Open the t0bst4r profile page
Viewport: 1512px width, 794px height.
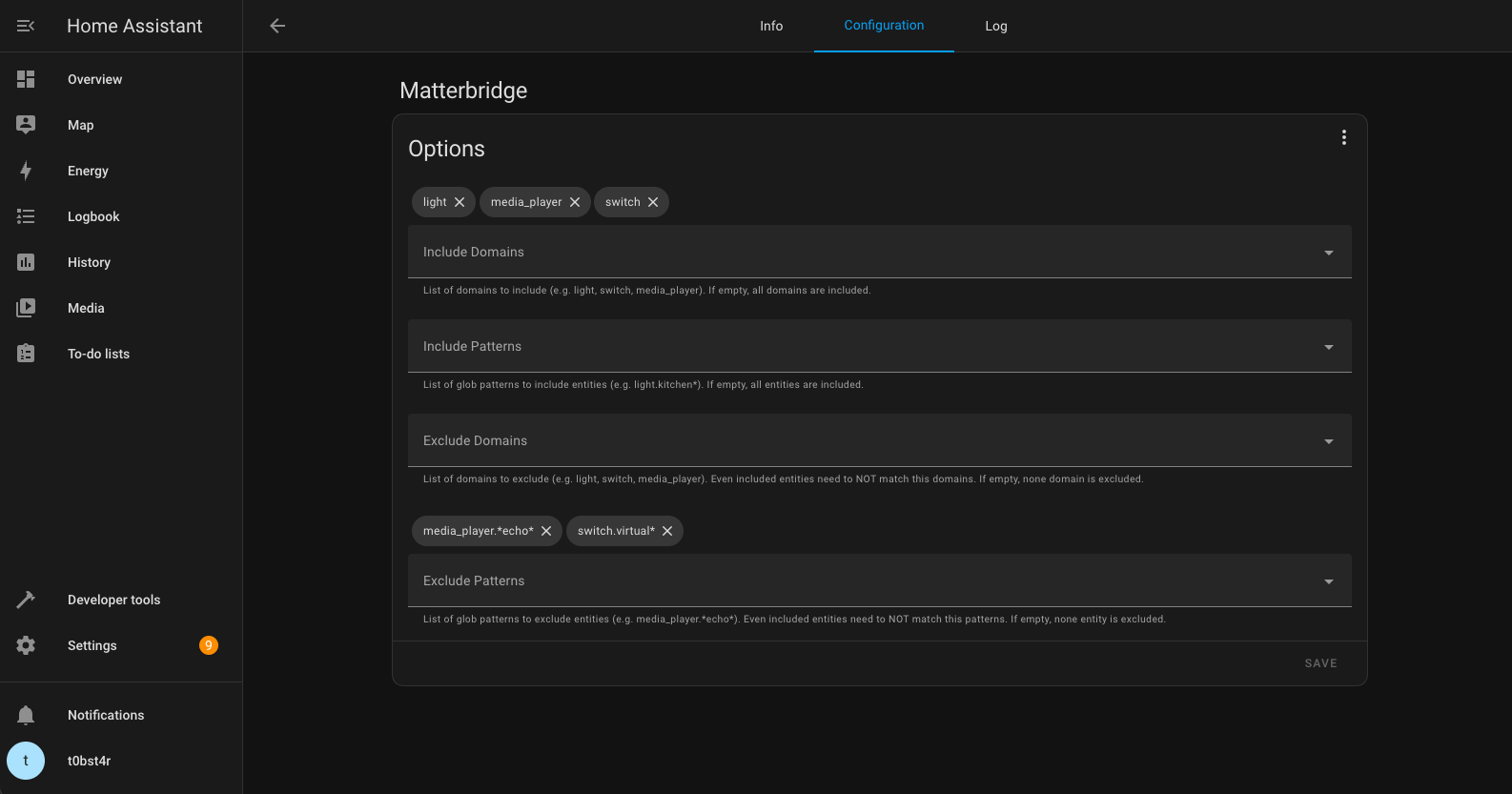click(121, 761)
